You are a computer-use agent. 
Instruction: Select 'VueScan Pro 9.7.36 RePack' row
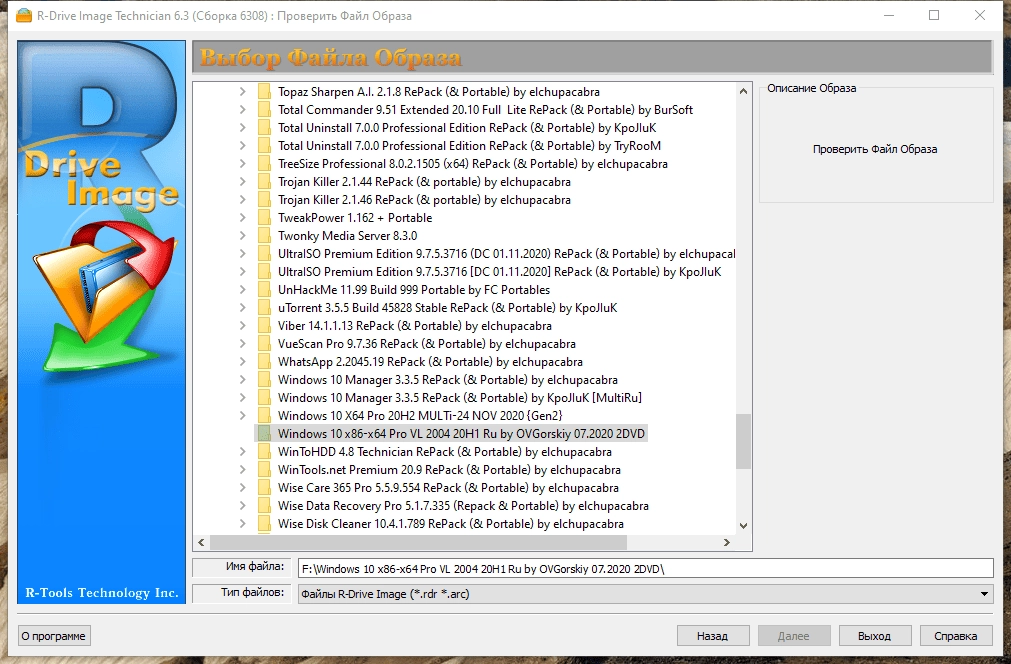pos(427,344)
